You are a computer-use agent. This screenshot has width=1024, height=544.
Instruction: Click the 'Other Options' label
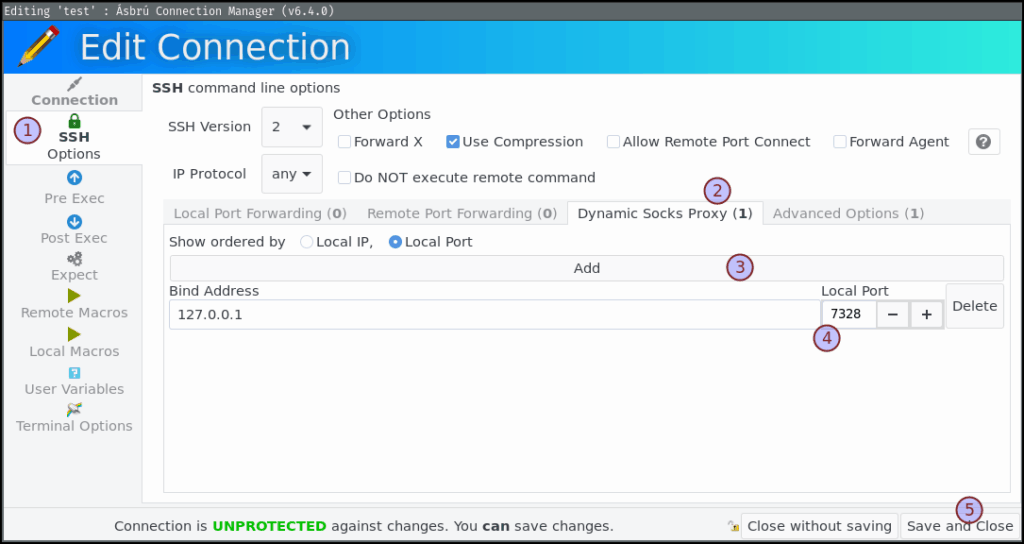tap(382, 114)
